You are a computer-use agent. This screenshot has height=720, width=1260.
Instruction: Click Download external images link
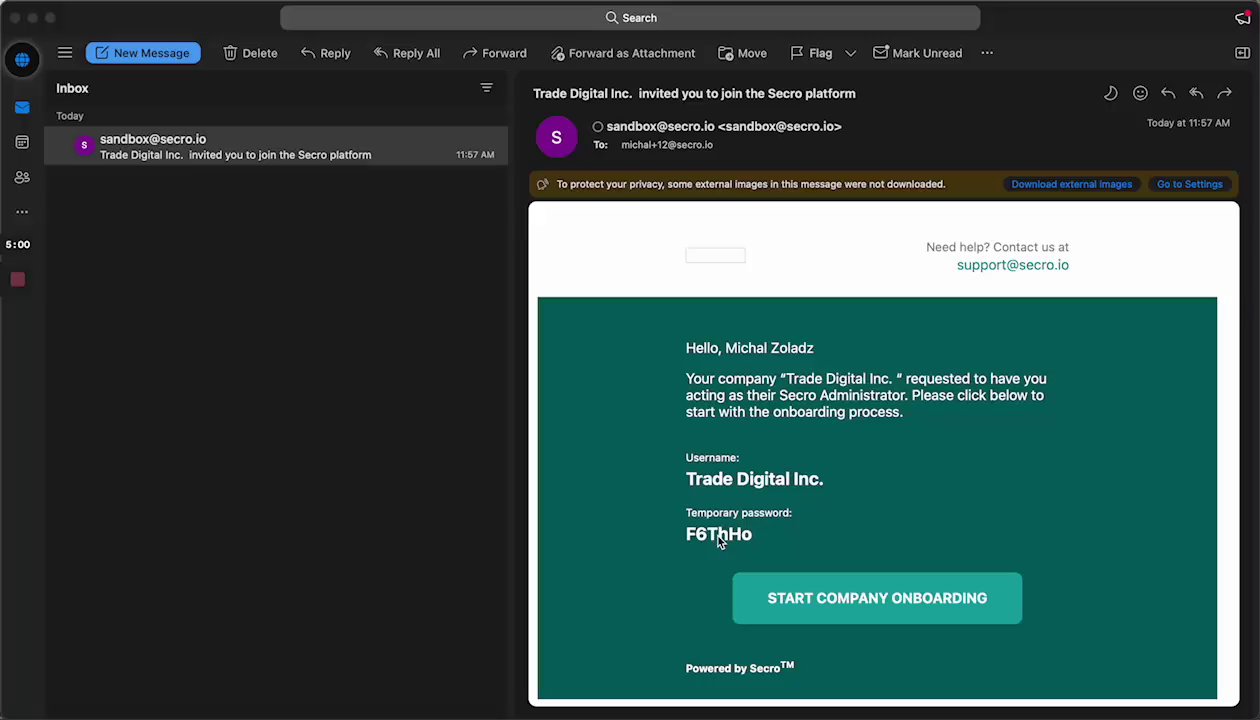pos(1071,184)
